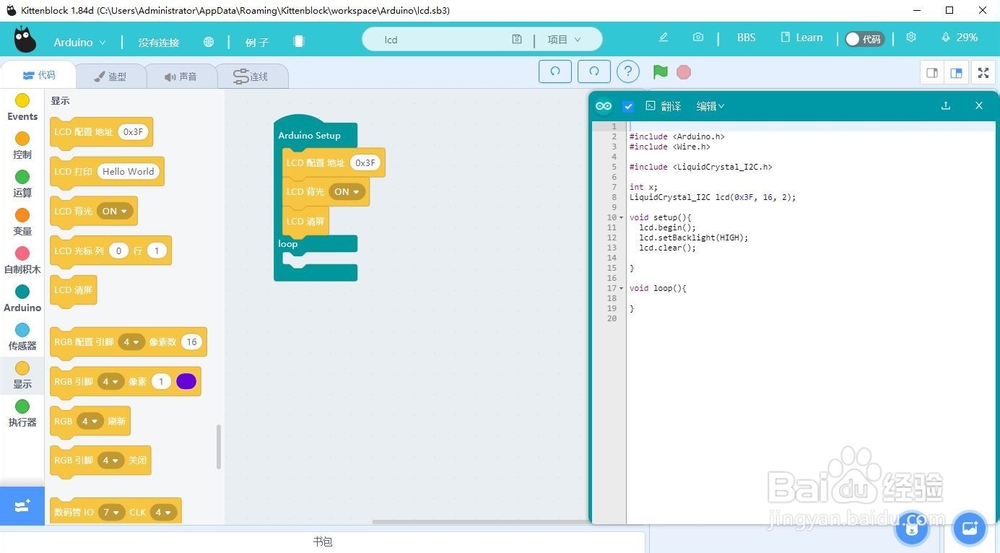Open the Learn link
Image resolution: width=1000 pixels, height=553 pixels.
tap(802, 38)
